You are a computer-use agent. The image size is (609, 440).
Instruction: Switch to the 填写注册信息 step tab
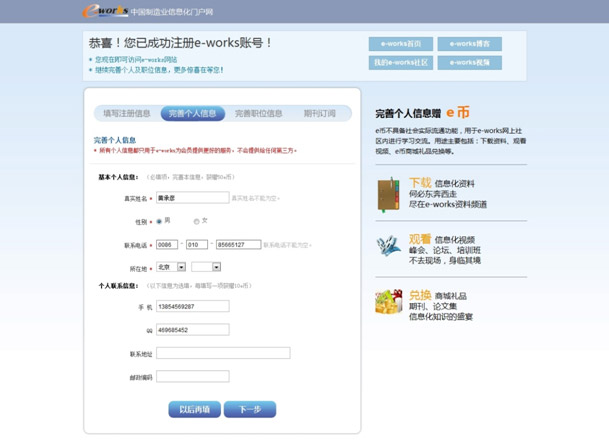(x=127, y=113)
